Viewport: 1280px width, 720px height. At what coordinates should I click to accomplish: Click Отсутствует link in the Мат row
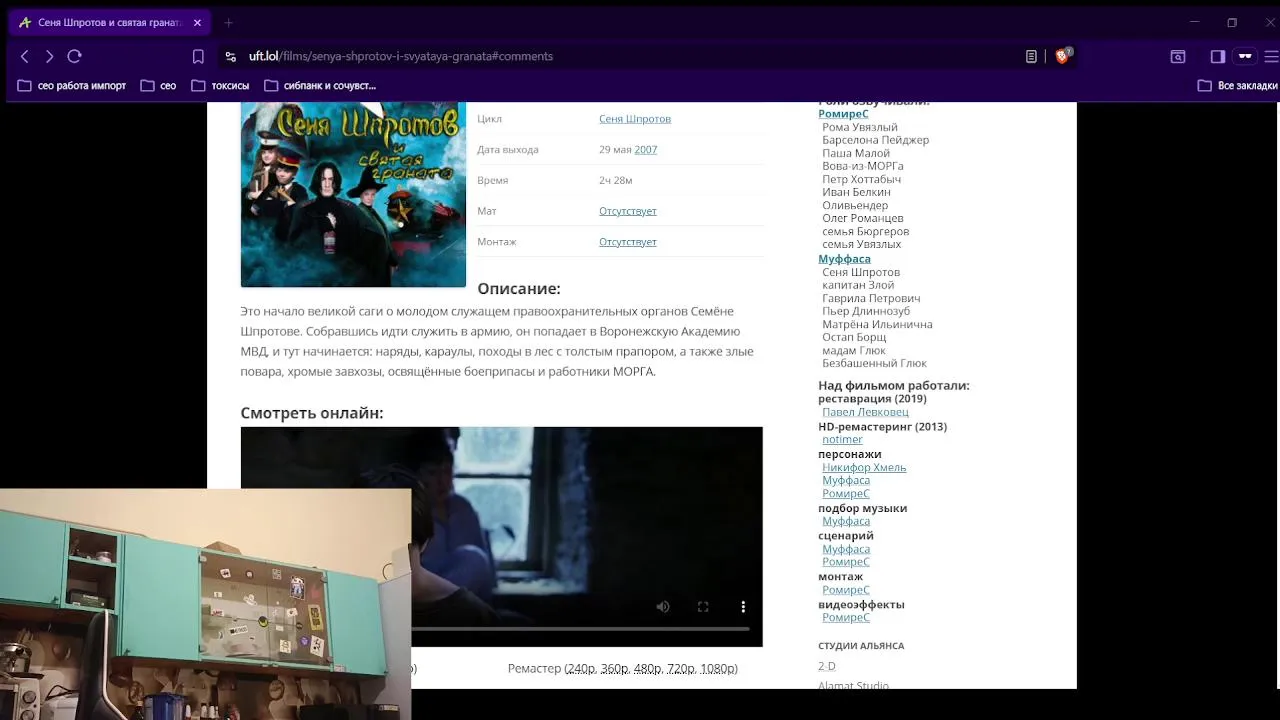click(628, 211)
